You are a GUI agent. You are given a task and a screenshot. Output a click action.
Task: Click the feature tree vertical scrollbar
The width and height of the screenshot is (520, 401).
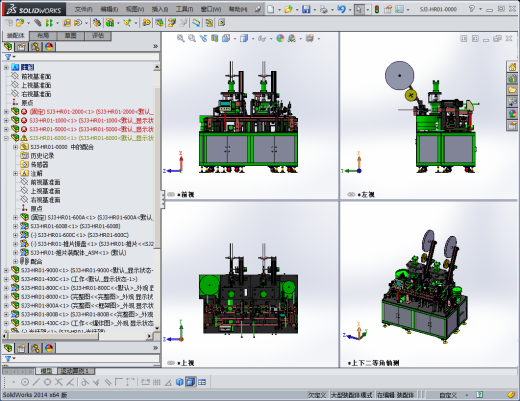pyautogui.click(x=157, y=198)
